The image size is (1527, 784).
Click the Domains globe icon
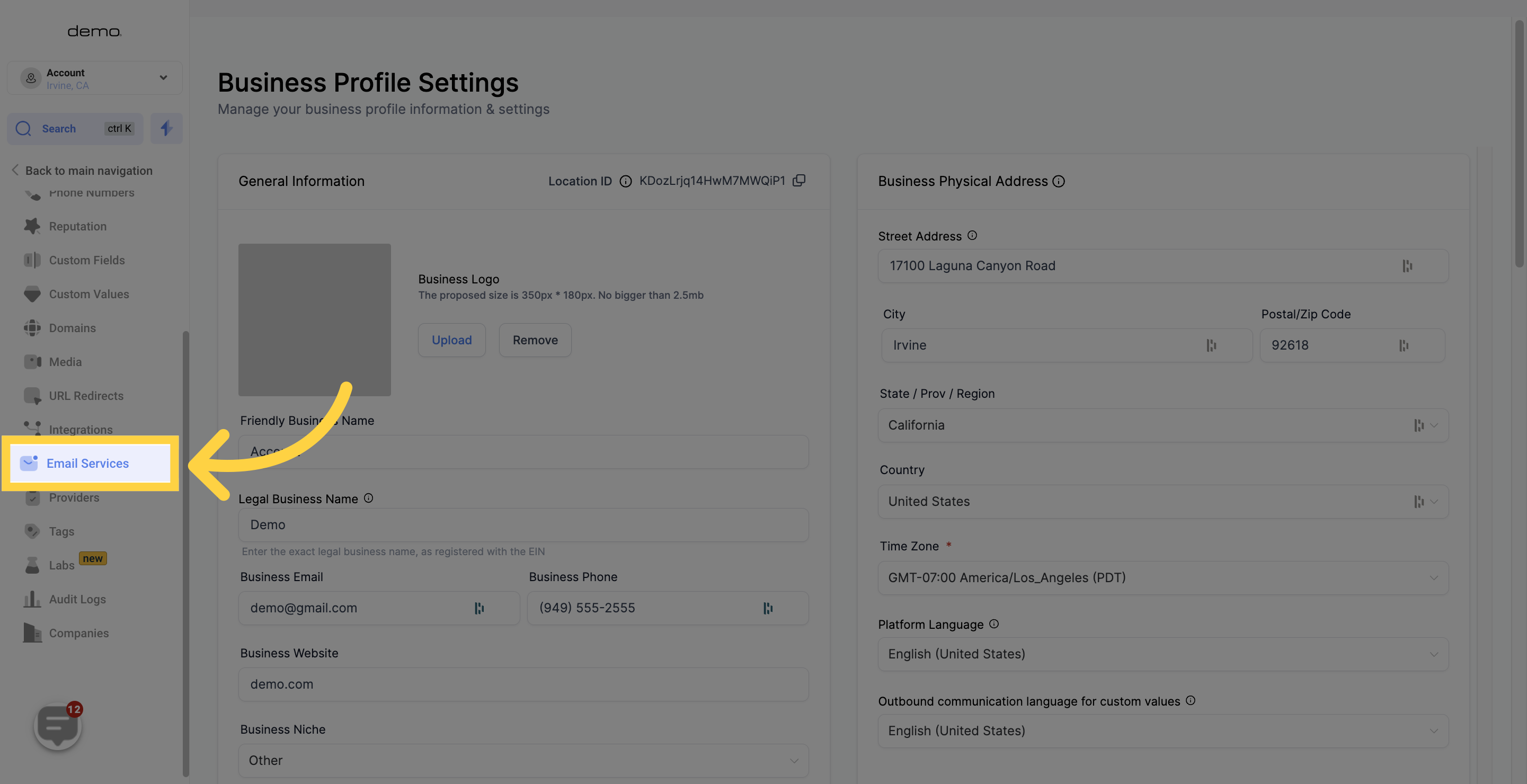coord(32,328)
